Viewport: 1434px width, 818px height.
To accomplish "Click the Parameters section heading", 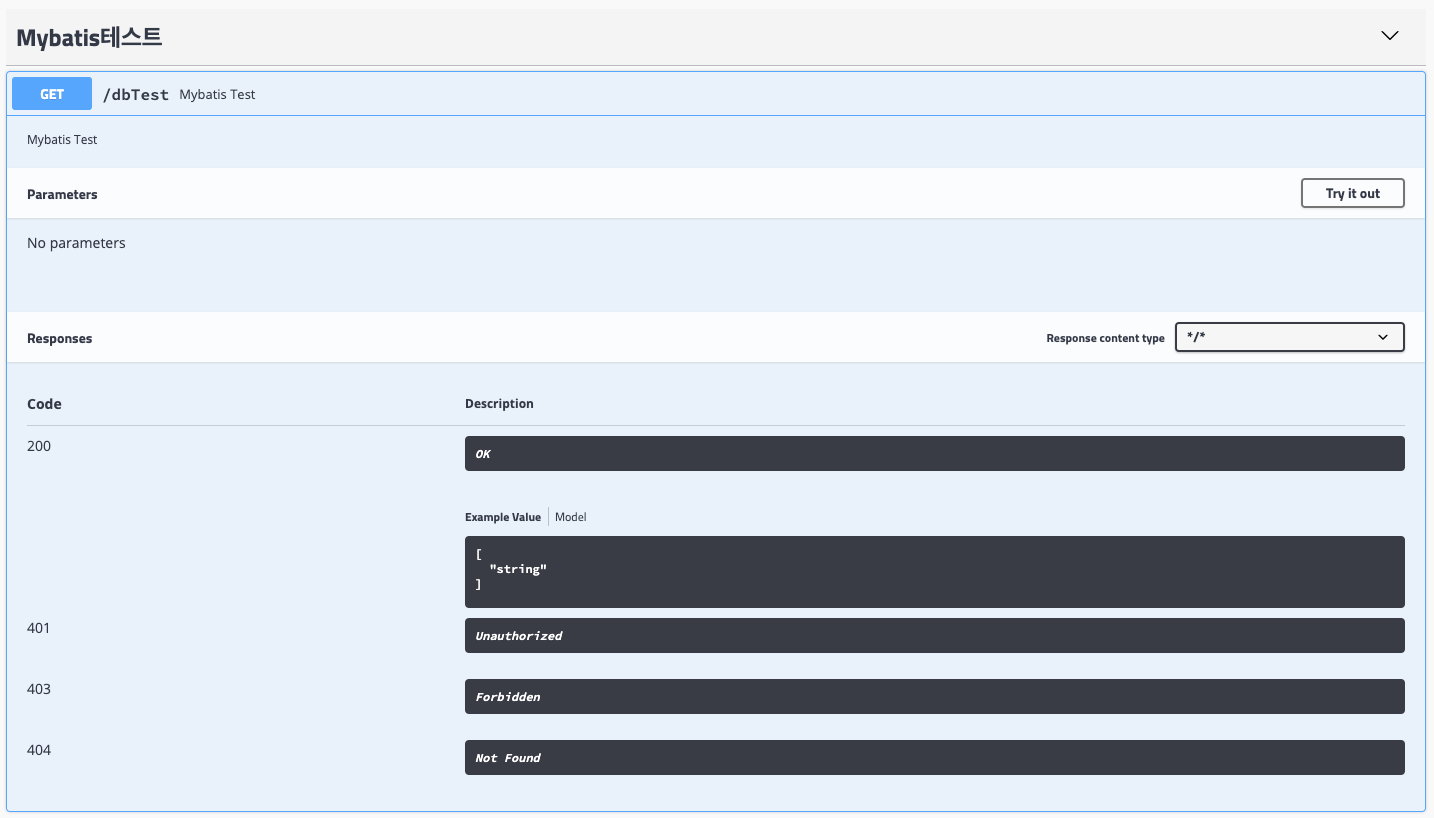I will coord(62,194).
